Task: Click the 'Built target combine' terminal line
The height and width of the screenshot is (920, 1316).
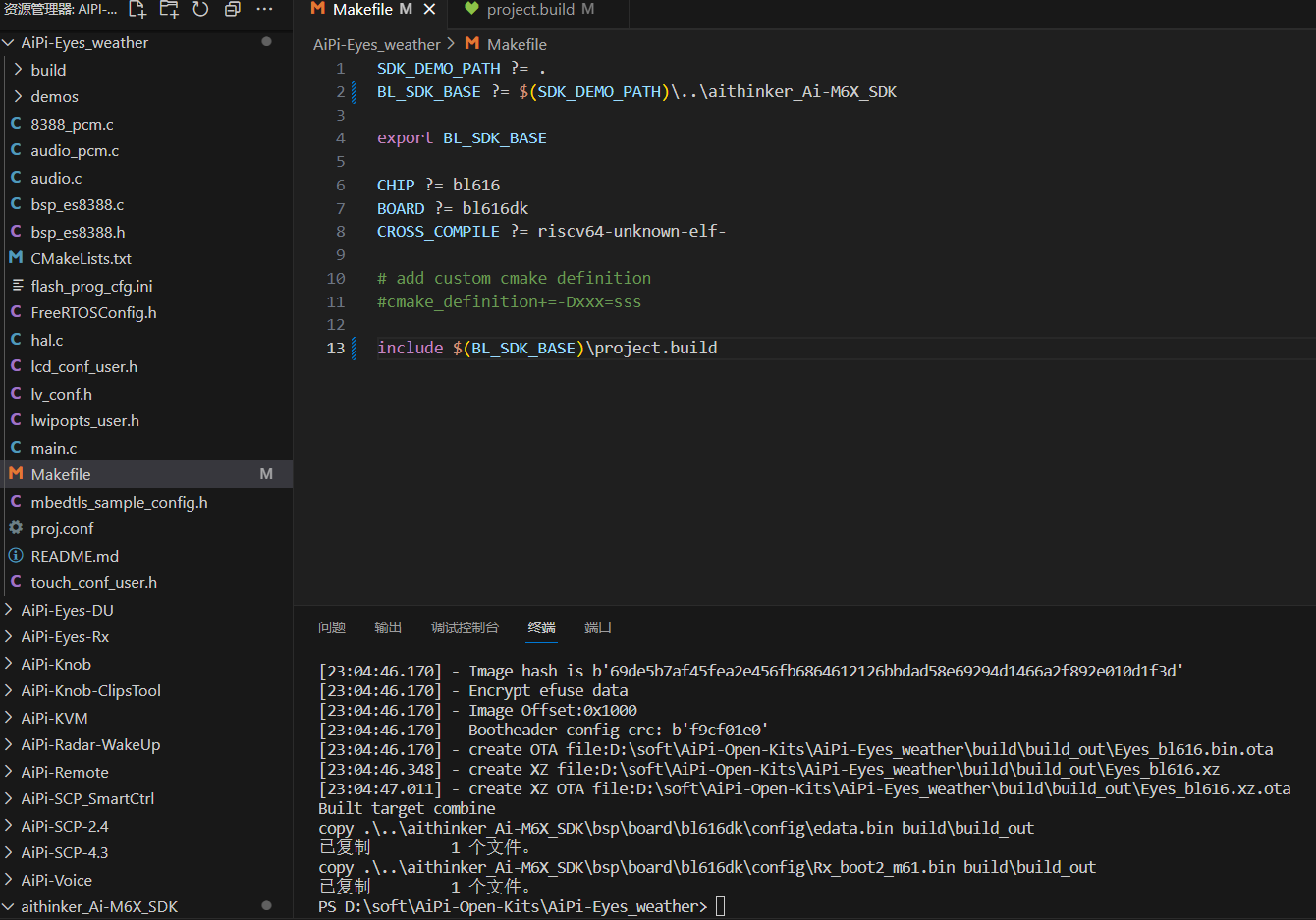Action: point(407,808)
